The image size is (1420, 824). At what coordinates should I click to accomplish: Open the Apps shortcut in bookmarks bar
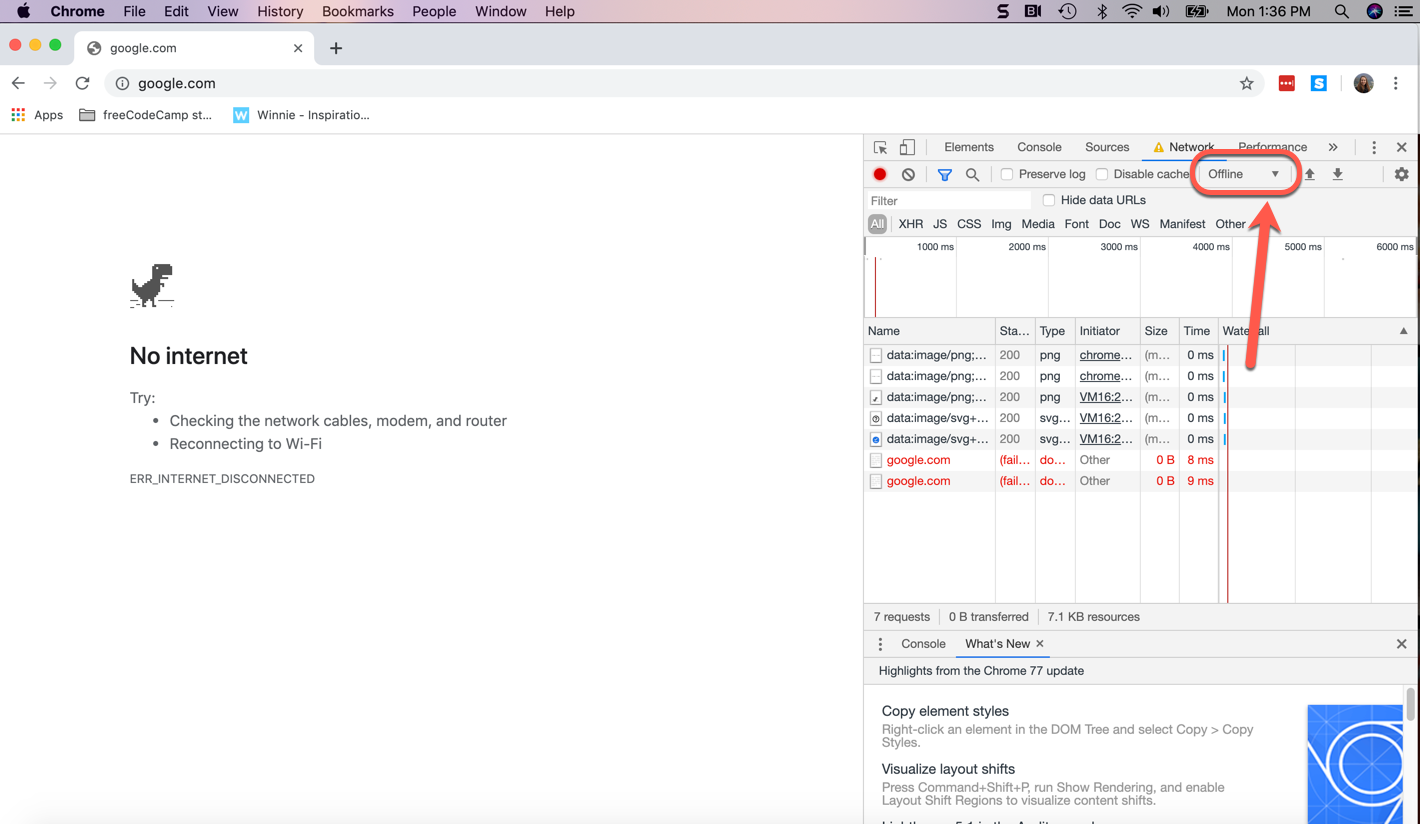[37, 115]
